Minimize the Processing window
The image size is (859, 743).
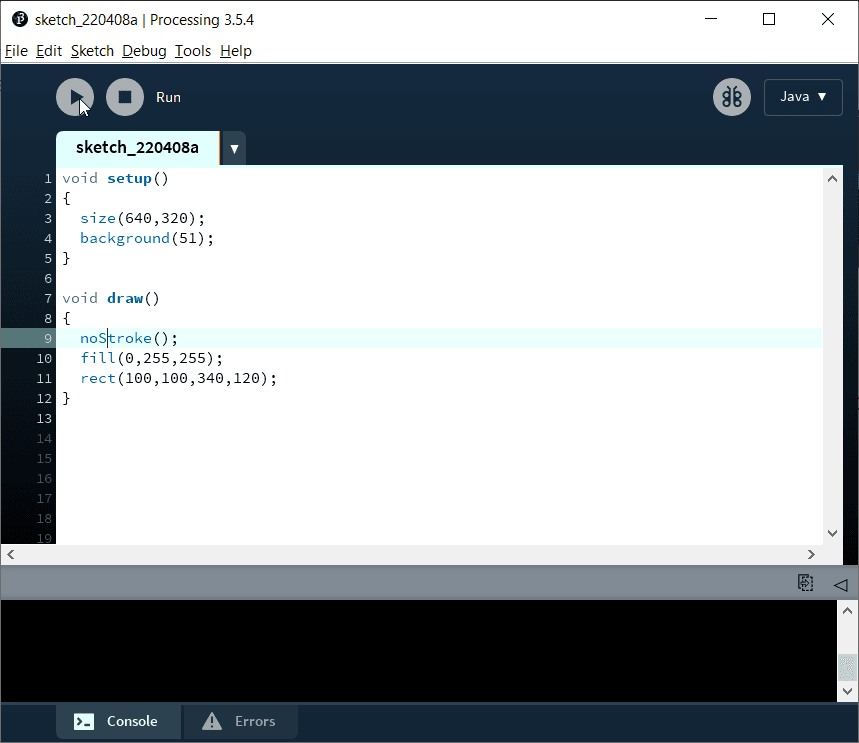pos(711,19)
